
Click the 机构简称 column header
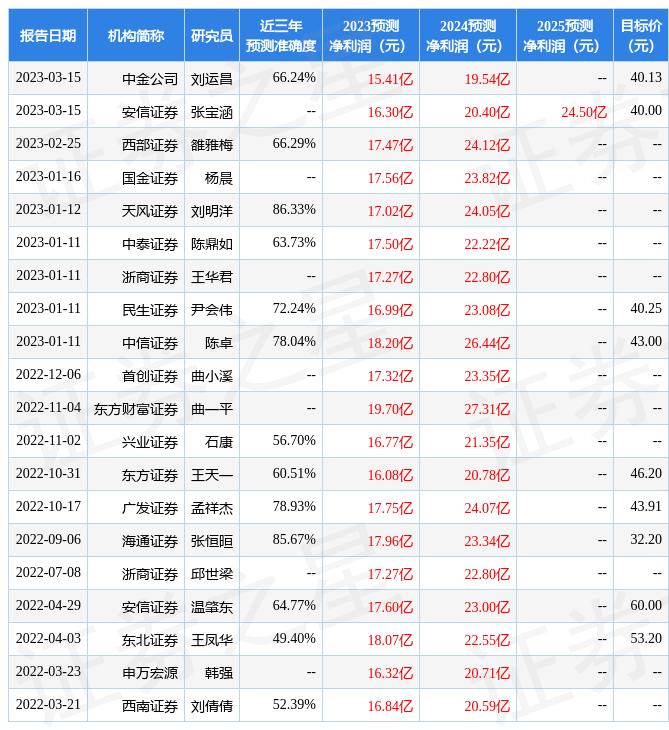(x=136, y=36)
